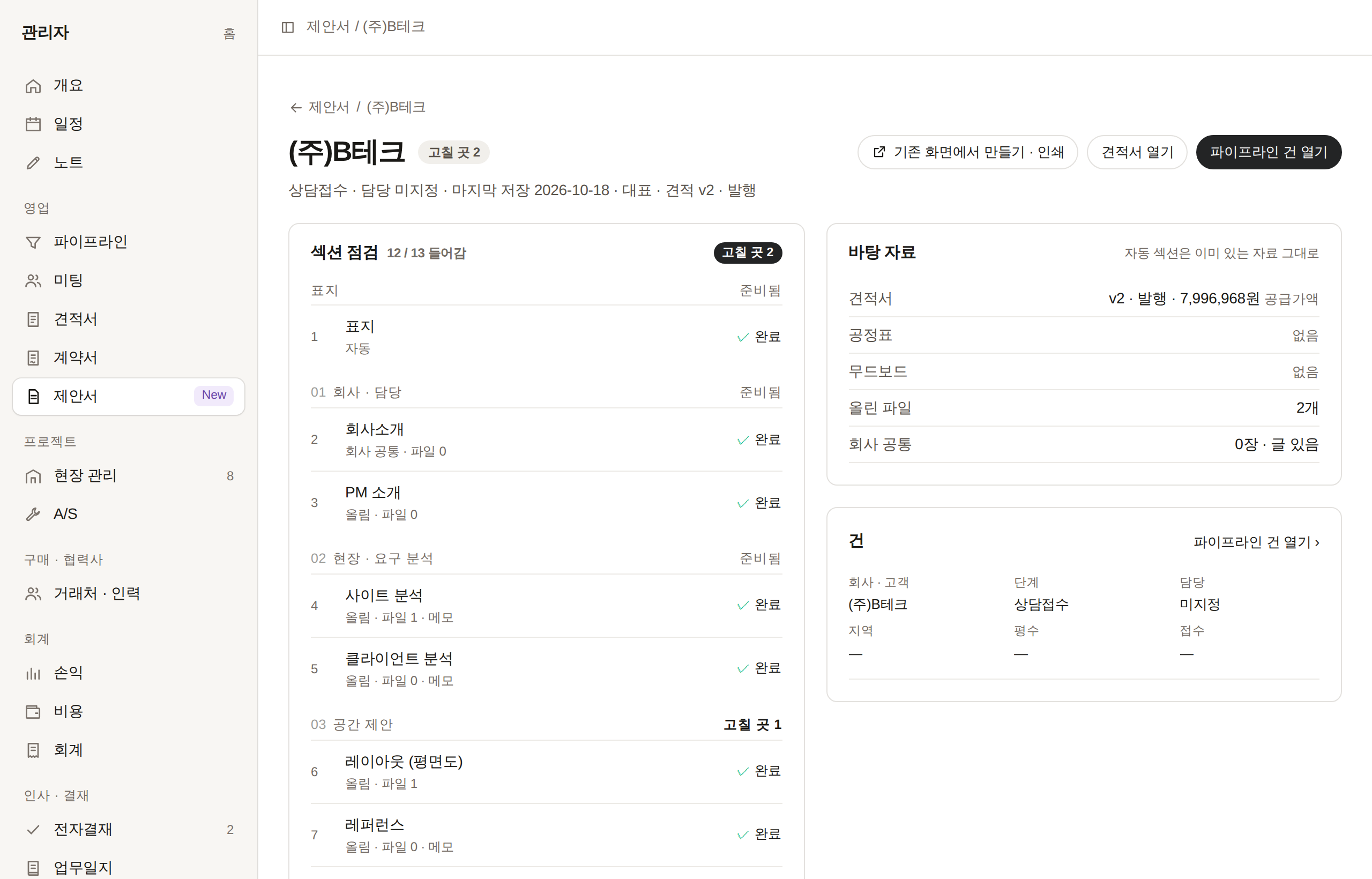Open the 제안서 menu item marked New
The image size is (1372, 879).
tap(129, 396)
